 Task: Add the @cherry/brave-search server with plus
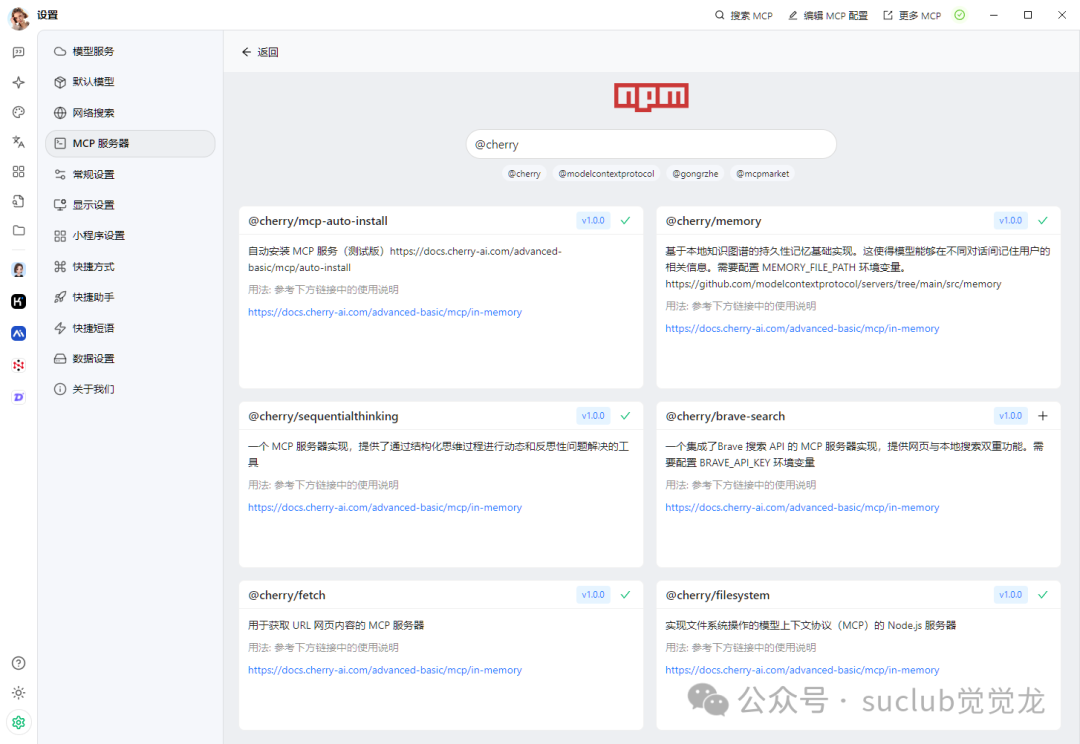1043,416
